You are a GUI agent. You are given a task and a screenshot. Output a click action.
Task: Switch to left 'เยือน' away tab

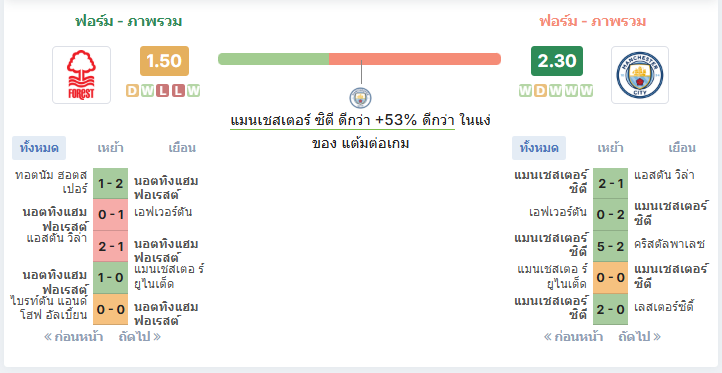click(x=182, y=148)
